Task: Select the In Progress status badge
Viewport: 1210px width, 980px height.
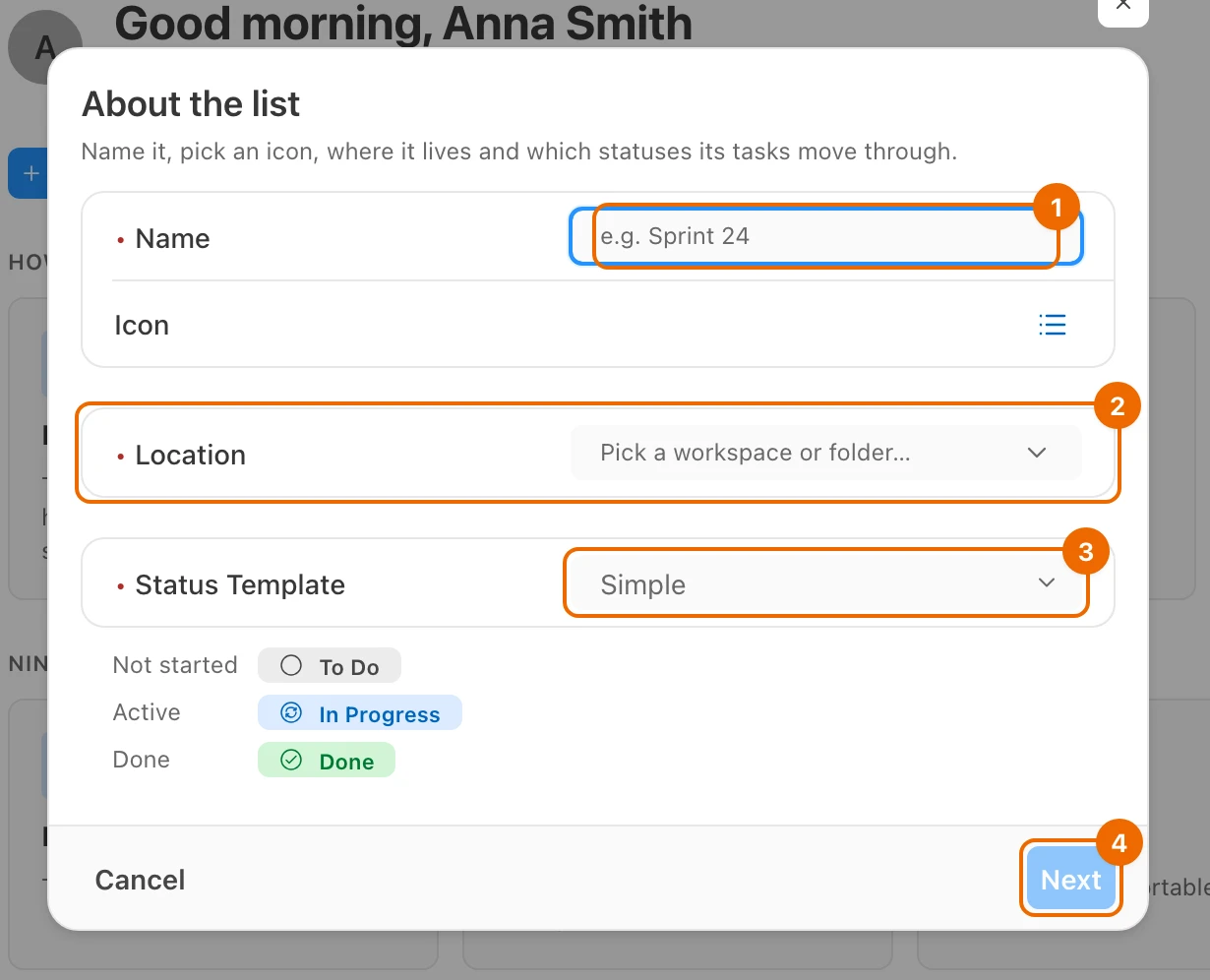Action: [360, 713]
